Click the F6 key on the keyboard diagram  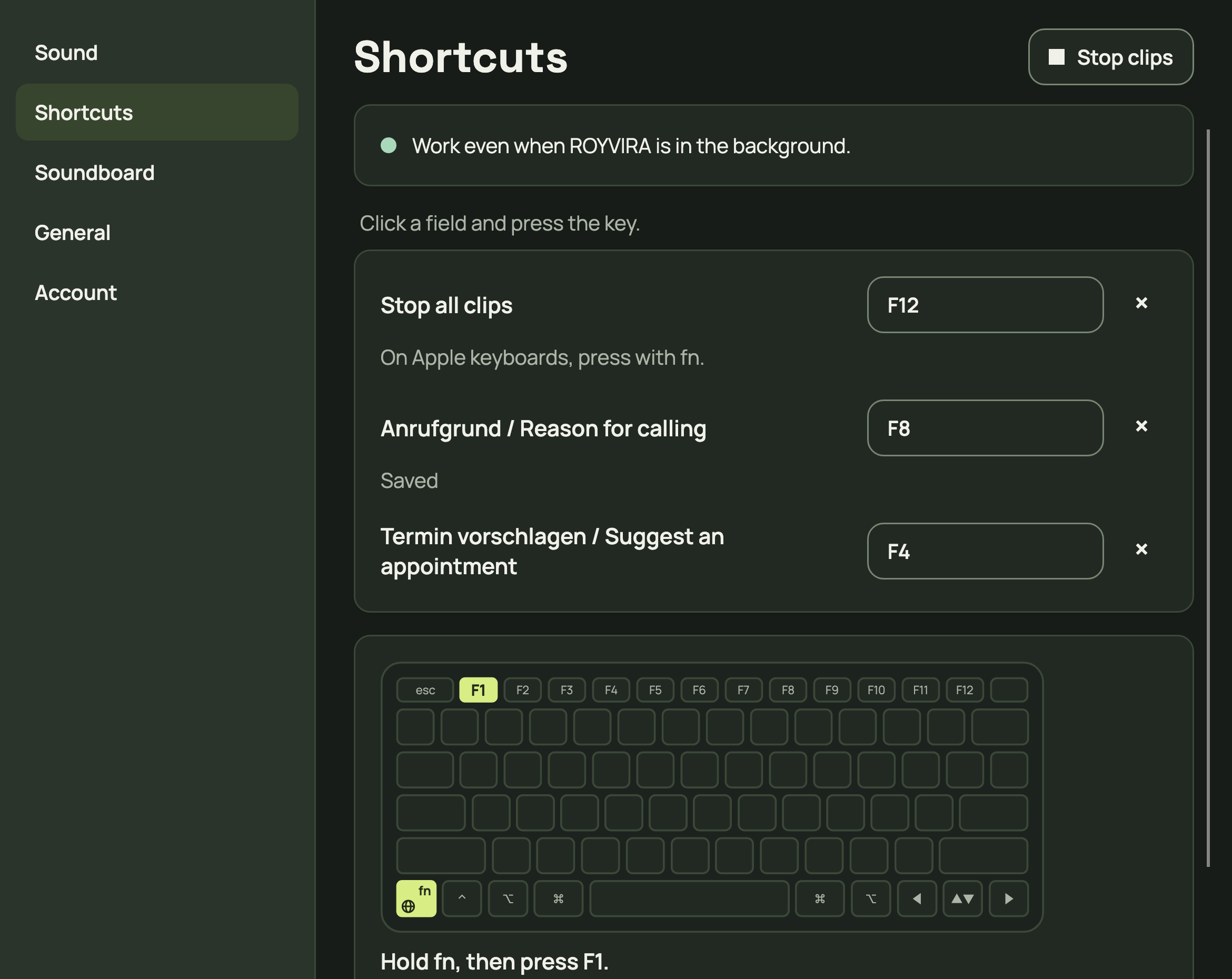[x=699, y=690]
